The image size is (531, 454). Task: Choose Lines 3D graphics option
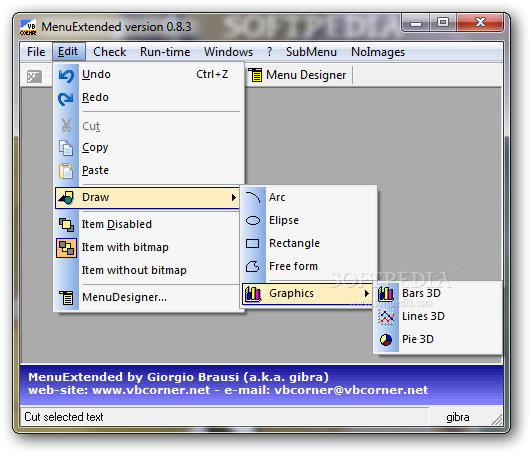[x=438, y=317]
